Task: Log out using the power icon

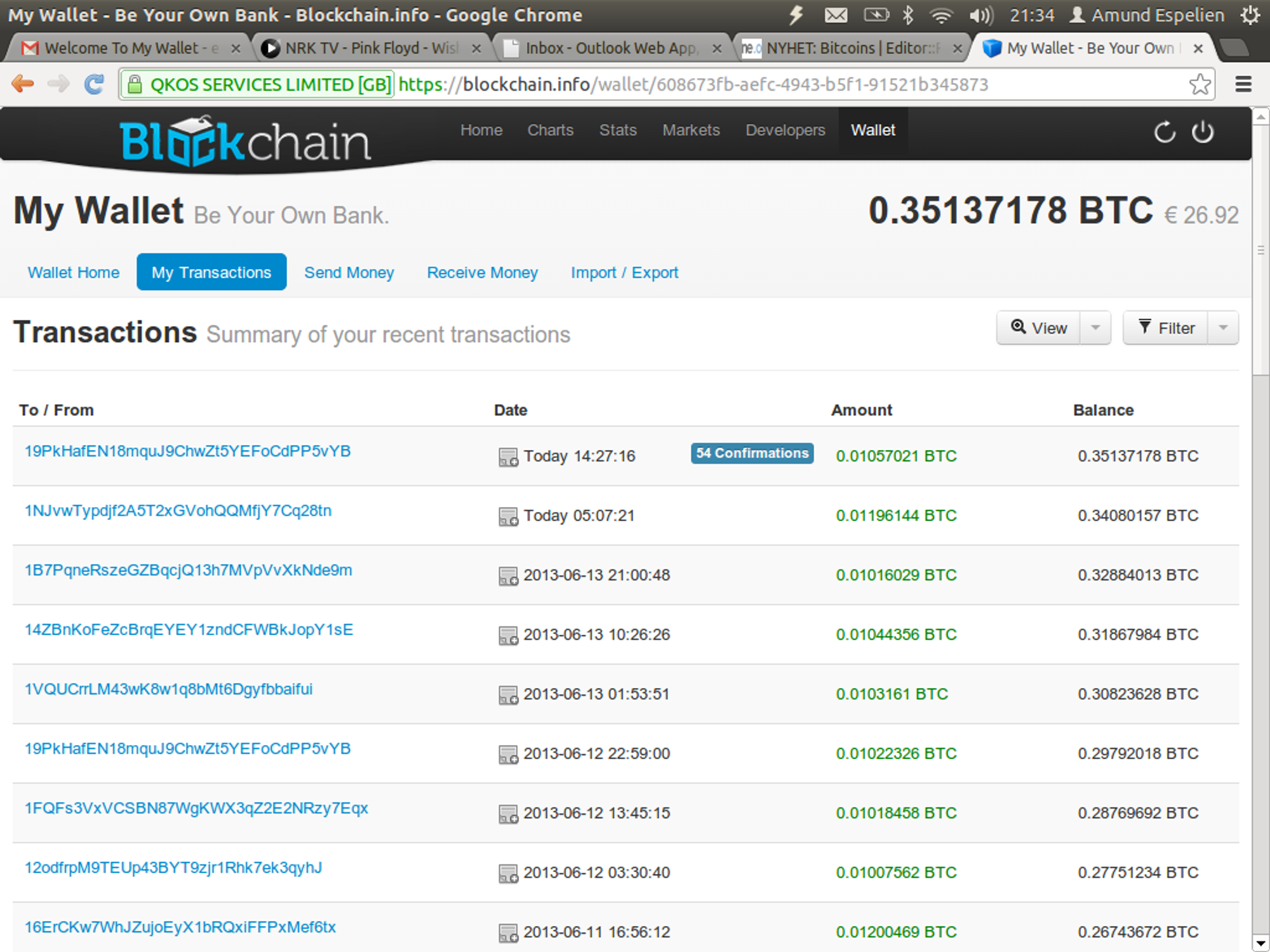Action: point(1203,132)
